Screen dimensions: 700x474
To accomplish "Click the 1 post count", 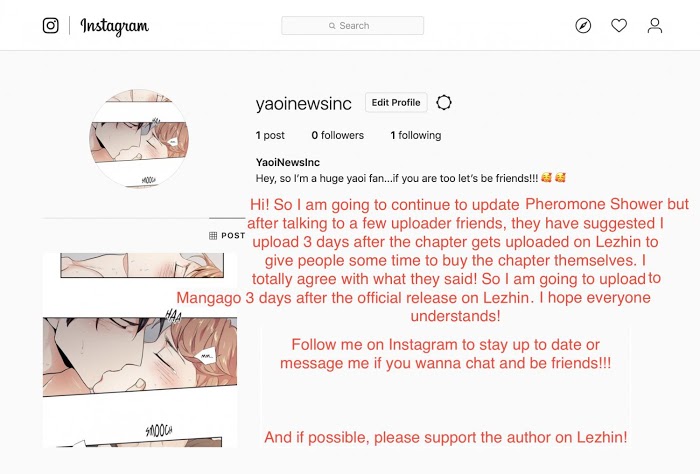I will [x=270, y=135].
